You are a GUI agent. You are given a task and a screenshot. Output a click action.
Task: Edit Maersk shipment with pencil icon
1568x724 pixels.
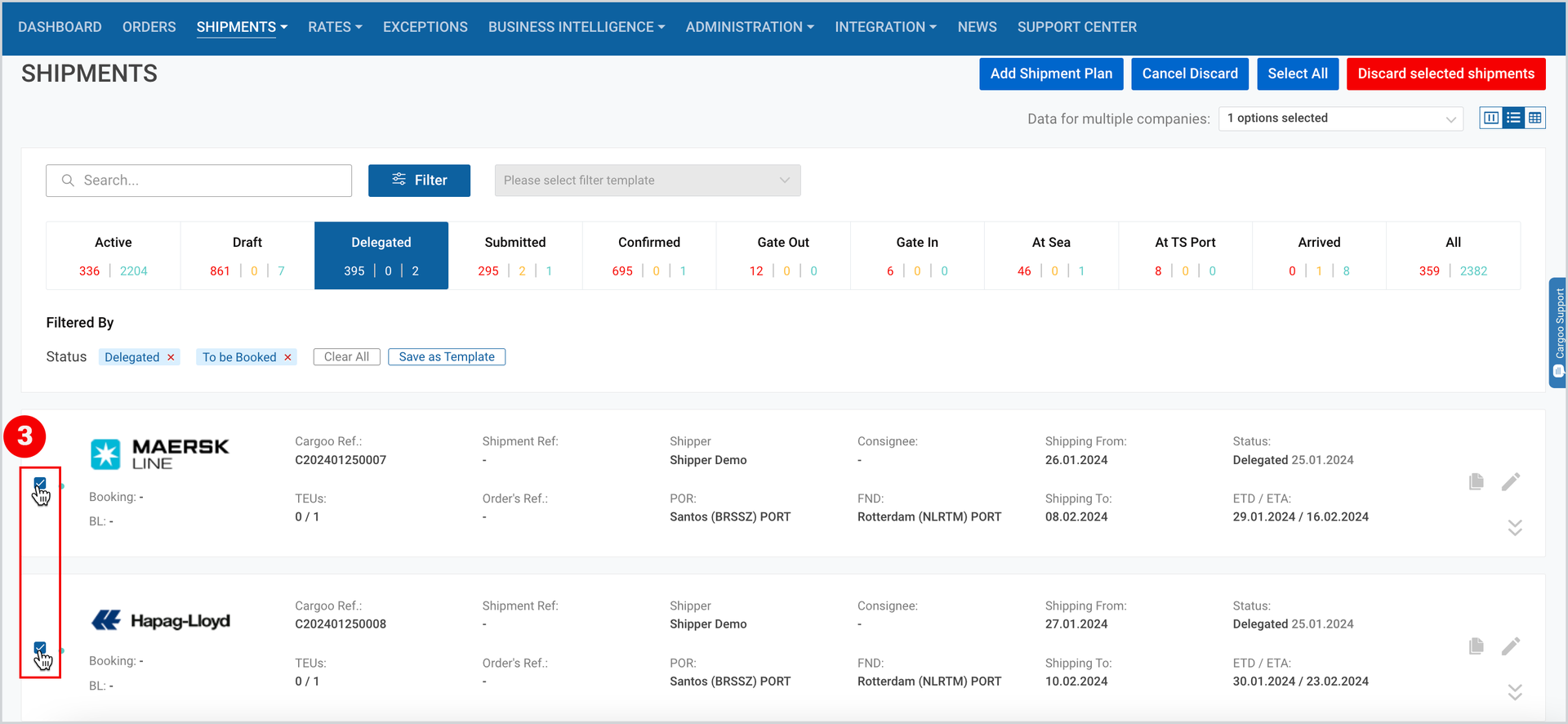pos(1511,482)
